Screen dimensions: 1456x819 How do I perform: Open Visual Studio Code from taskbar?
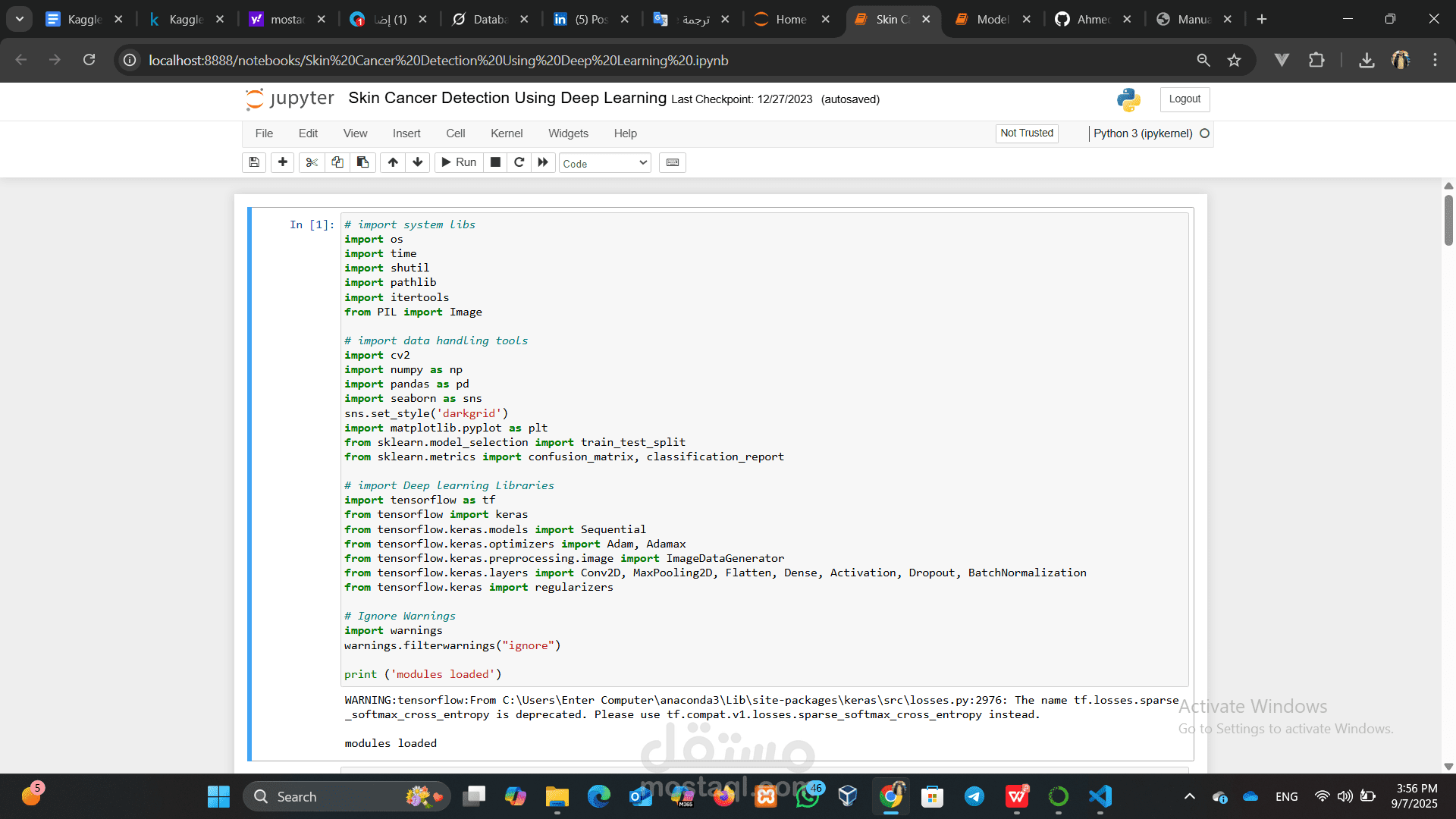[1100, 796]
